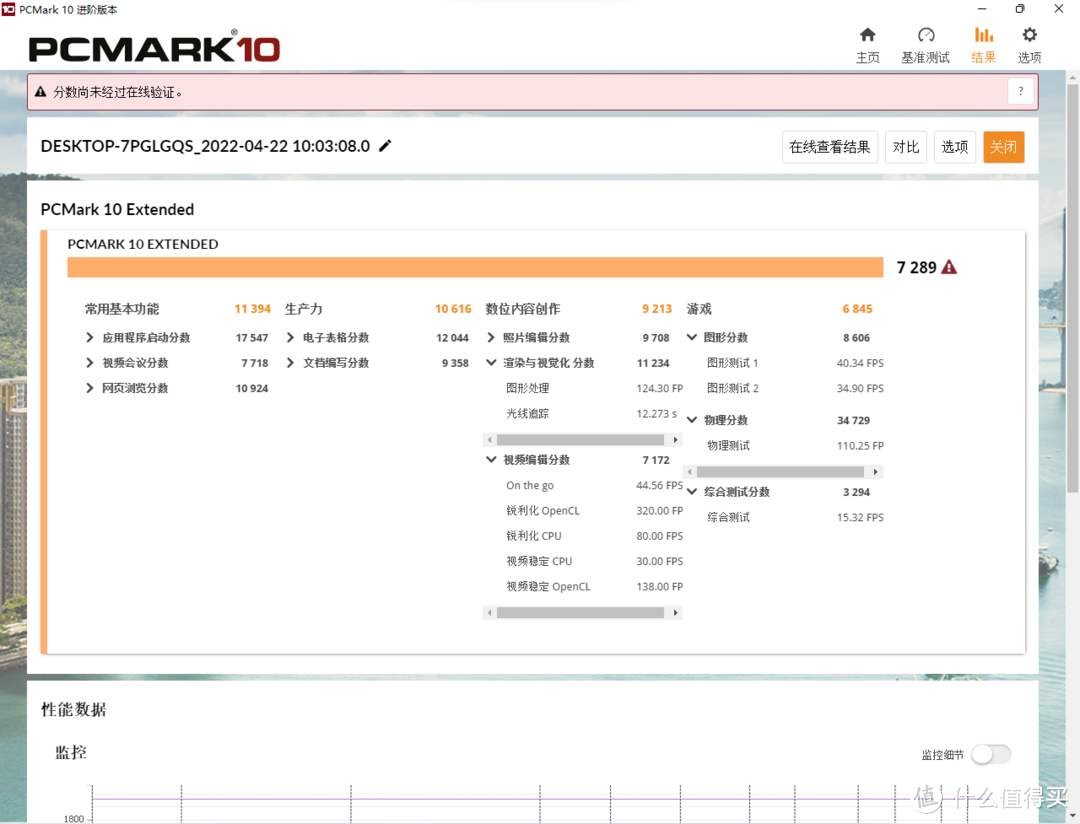Click the 图形处理 row

[594, 388]
